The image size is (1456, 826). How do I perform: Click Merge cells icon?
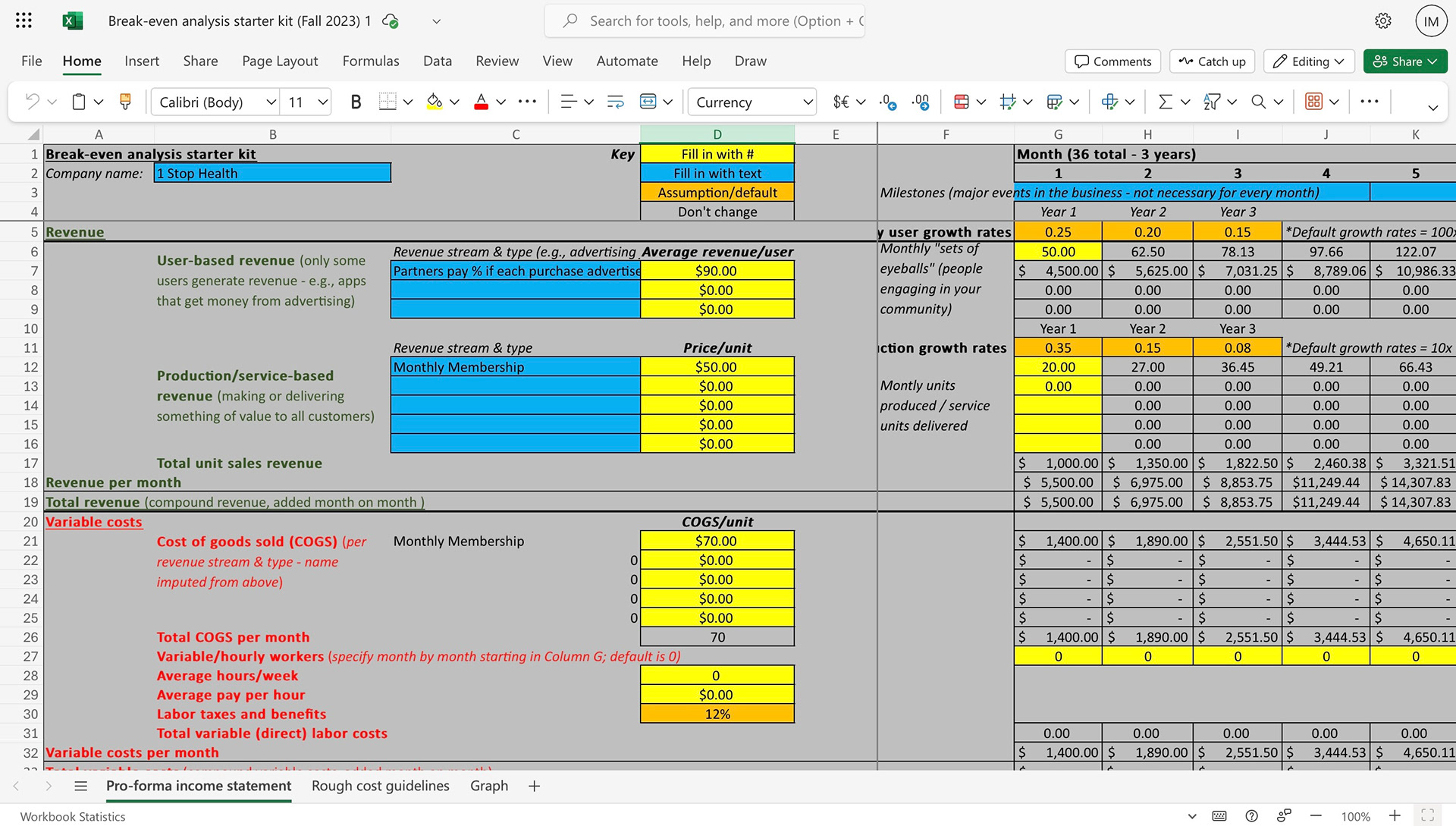pos(648,102)
